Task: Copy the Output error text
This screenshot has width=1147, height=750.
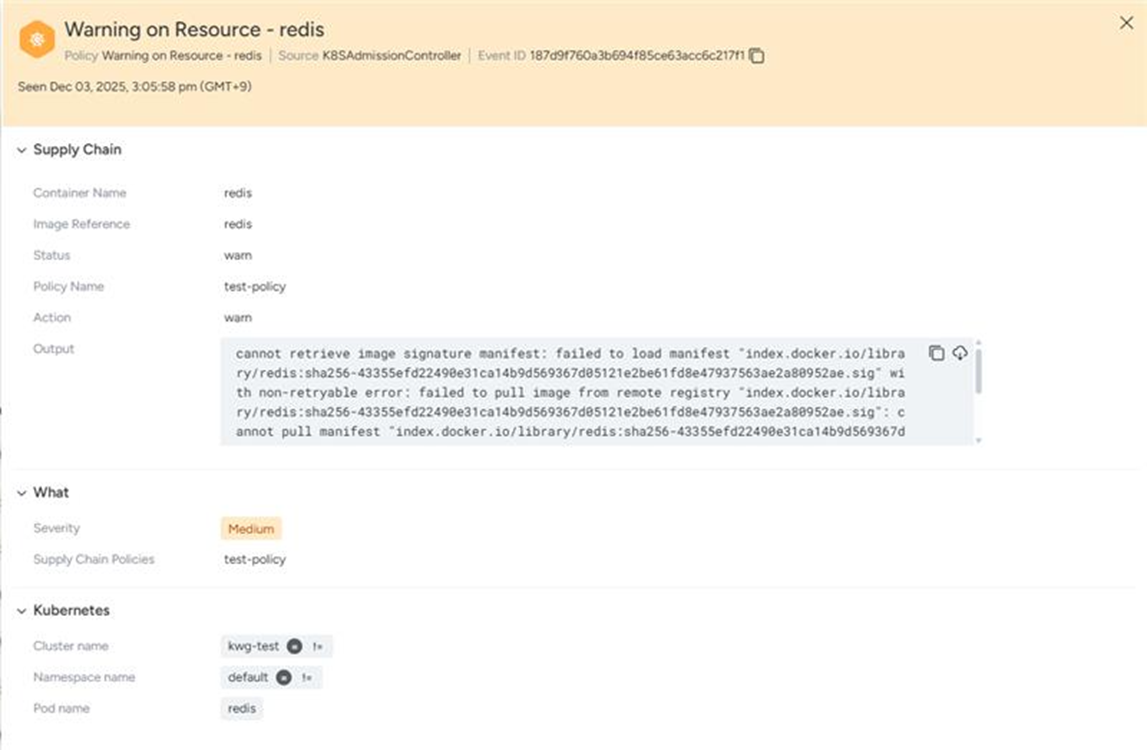Action: coord(936,353)
